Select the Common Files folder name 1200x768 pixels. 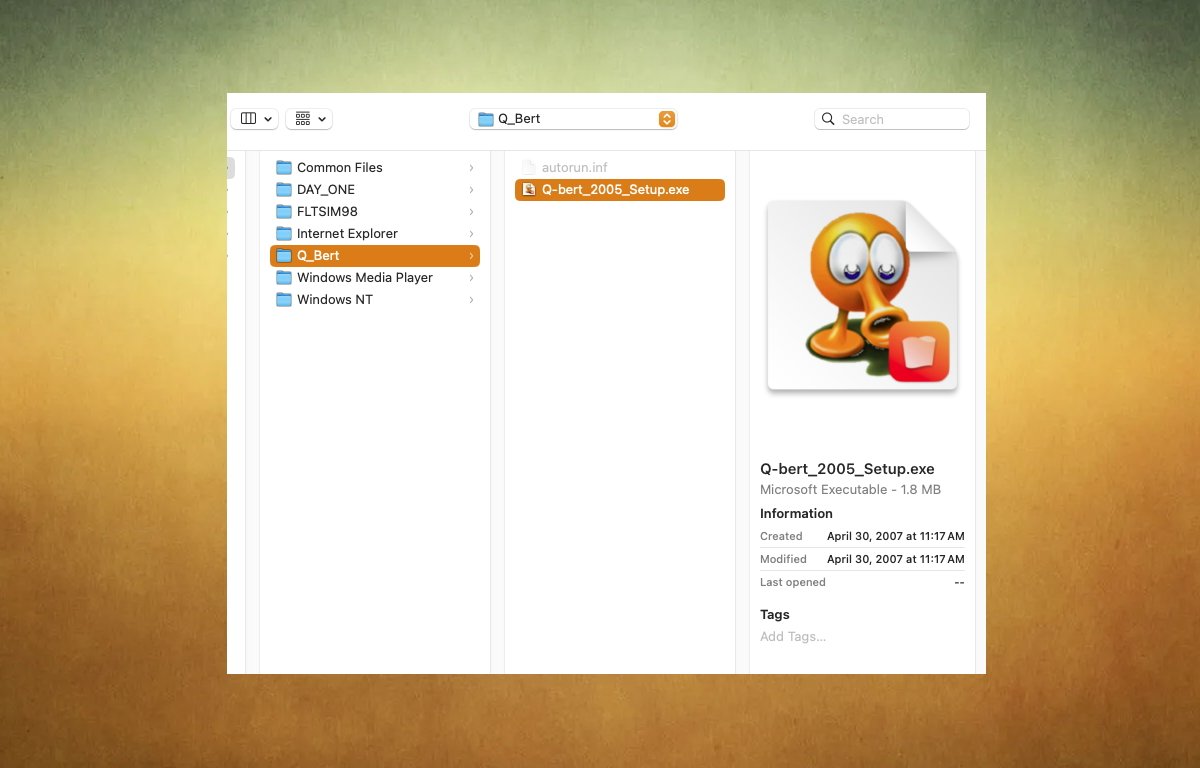[x=340, y=167]
